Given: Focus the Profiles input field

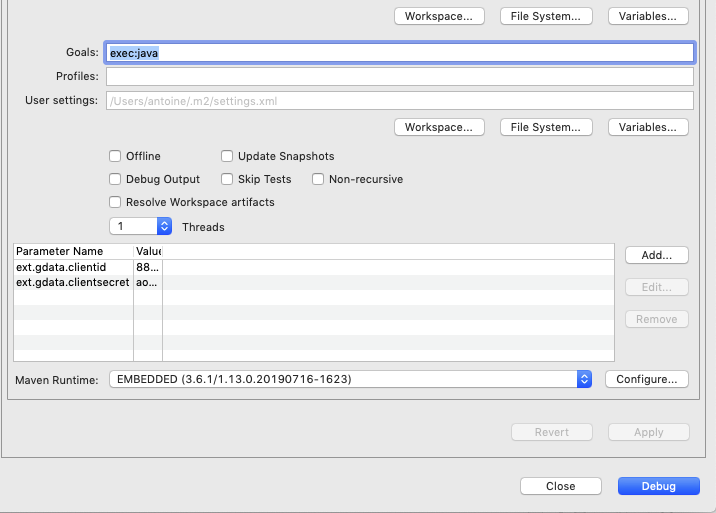Looking at the screenshot, I should [x=400, y=77].
